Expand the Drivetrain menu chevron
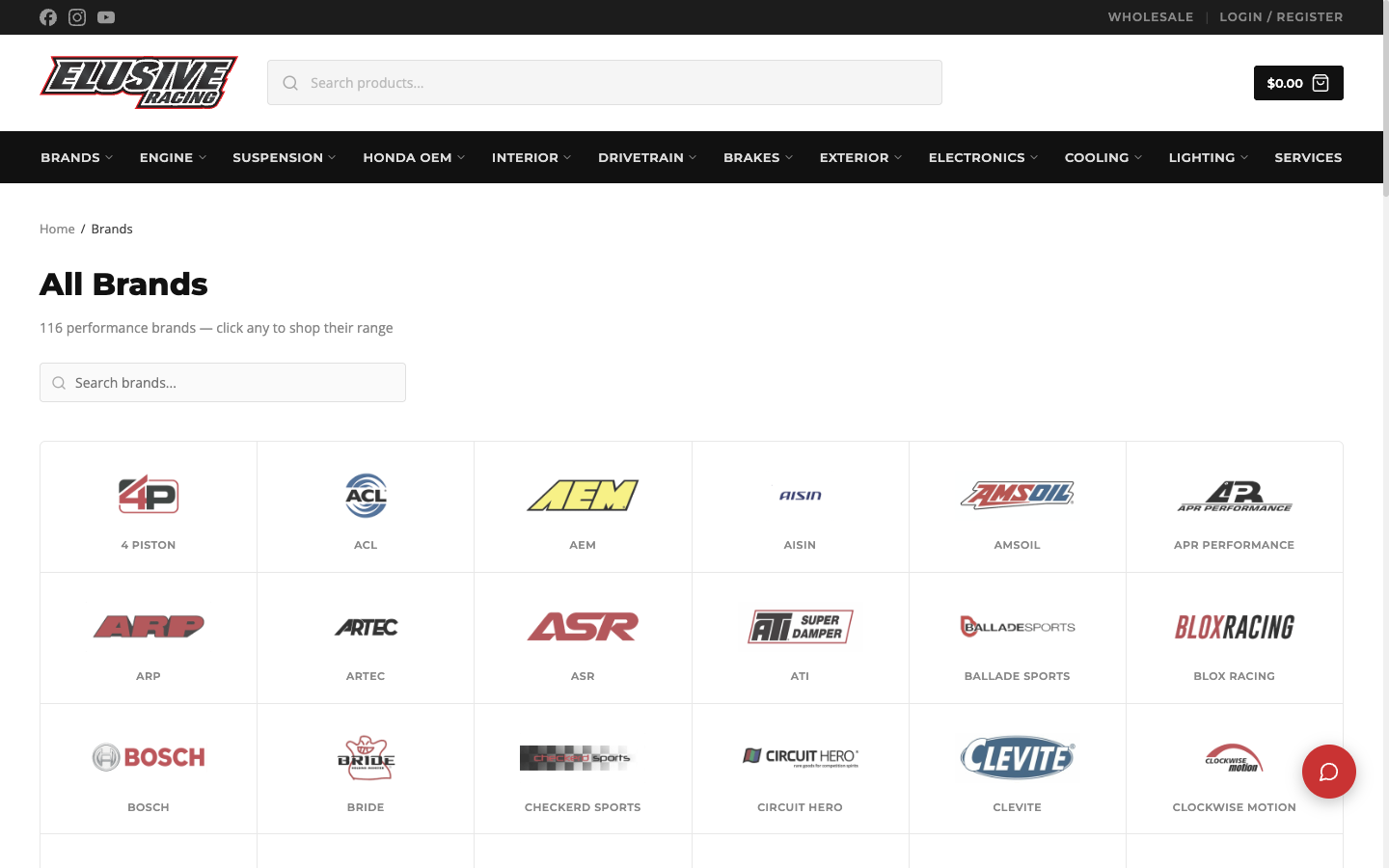This screenshot has width=1389, height=868. 693,158
